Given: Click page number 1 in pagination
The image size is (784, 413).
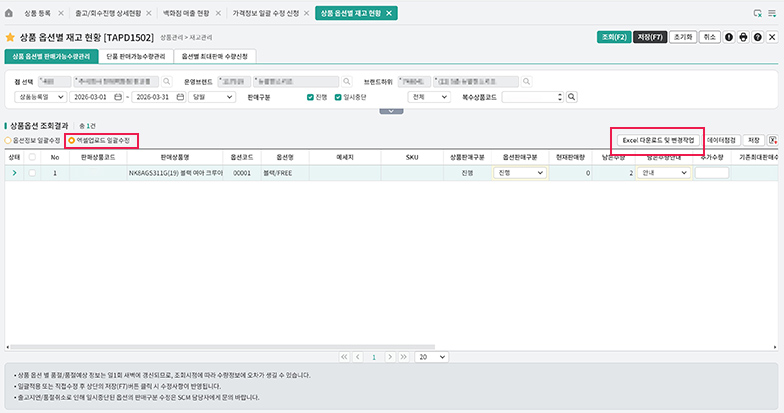Looking at the screenshot, I should (374, 357).
